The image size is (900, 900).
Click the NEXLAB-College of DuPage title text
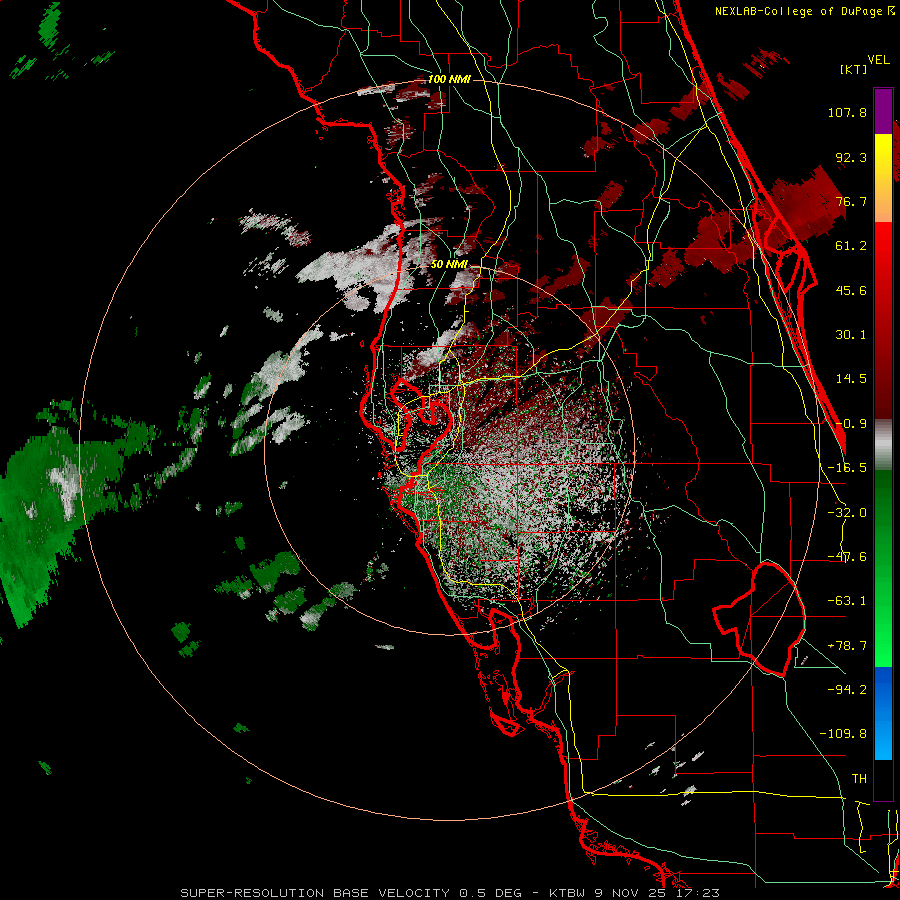coord(804,11)
